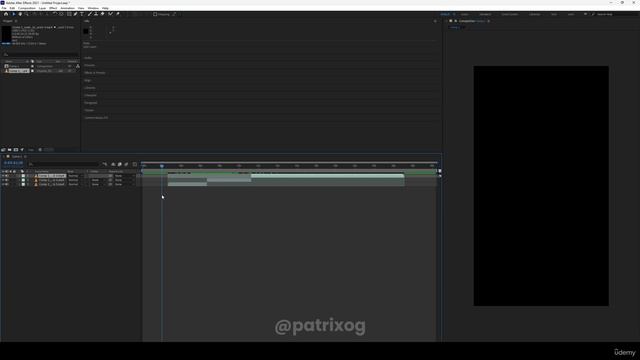This screenshot has width=640, height=360.
Task: Create a new composition from Project panel
Action: (x=16, y=150)
